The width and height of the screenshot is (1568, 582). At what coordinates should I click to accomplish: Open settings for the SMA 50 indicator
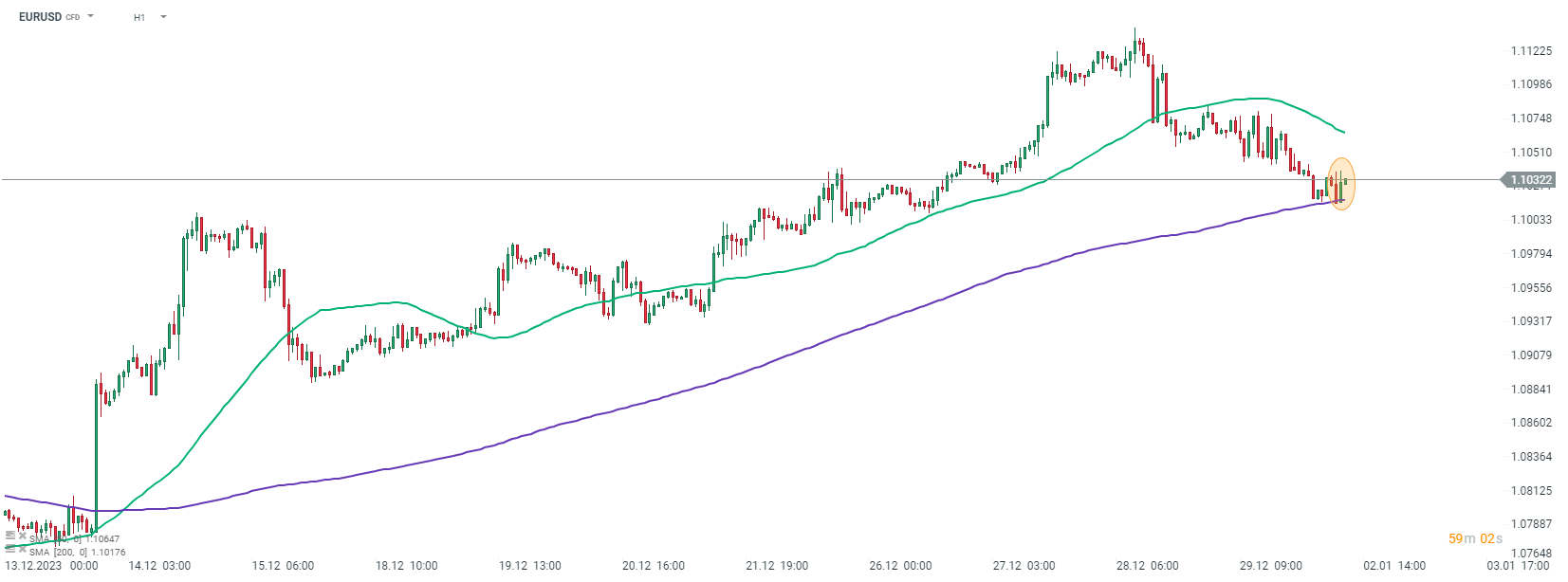(x=10, y=537)
